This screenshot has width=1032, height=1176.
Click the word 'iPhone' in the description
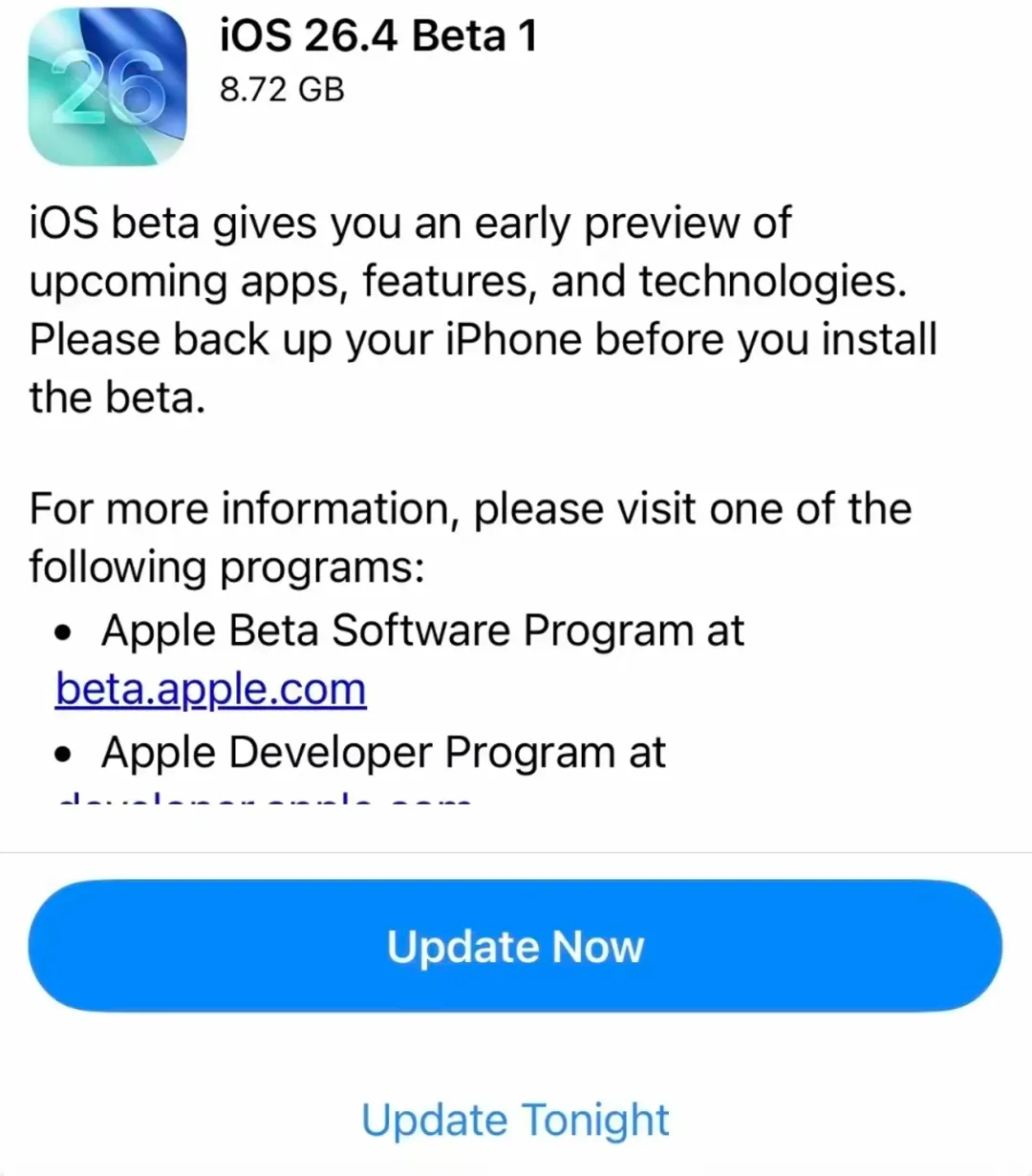(514, 340)
